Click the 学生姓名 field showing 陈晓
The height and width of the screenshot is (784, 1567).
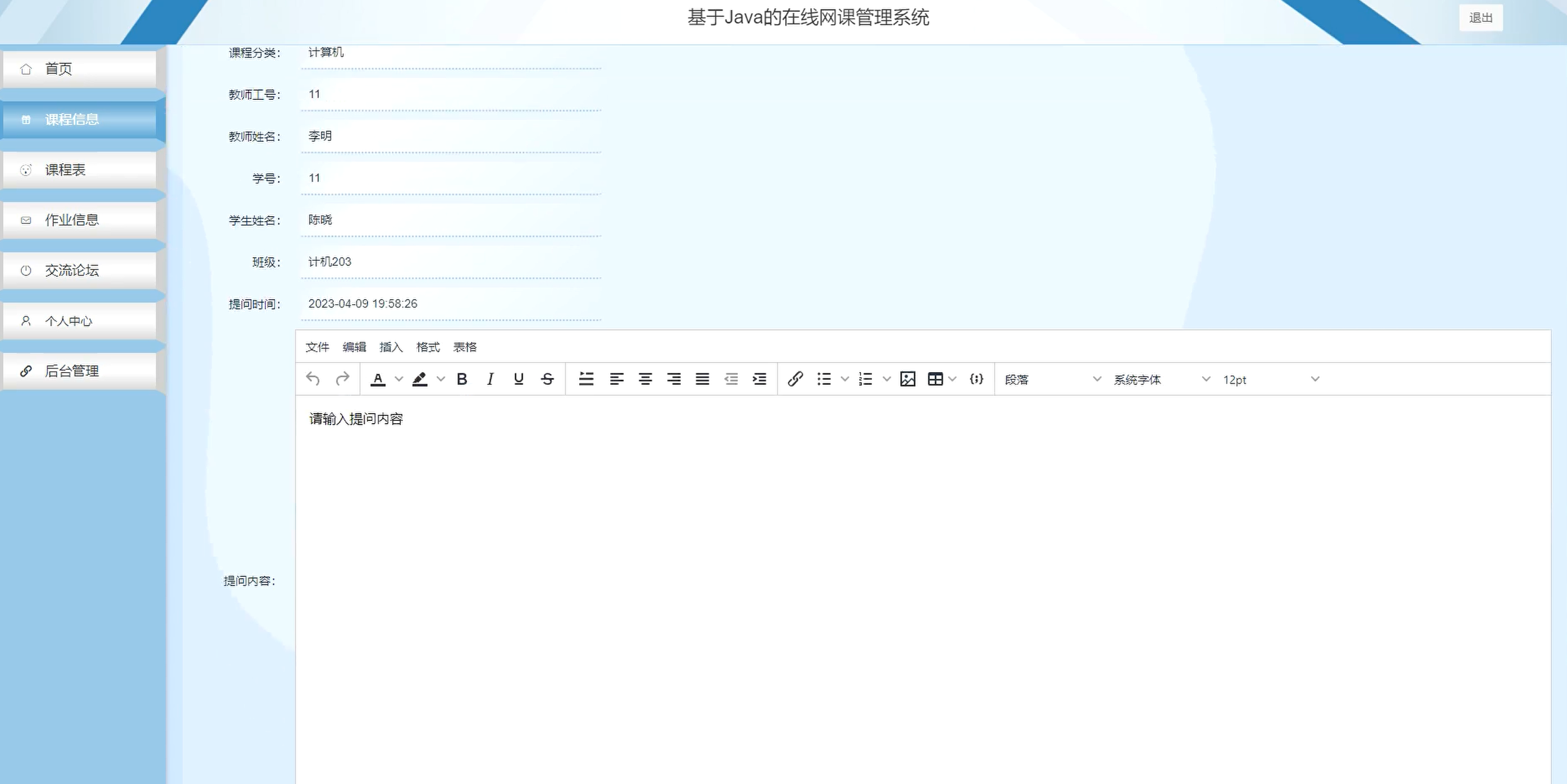tap(451, 220)
